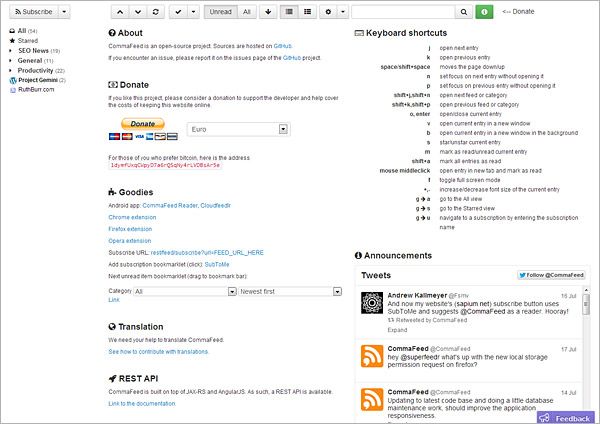Screen dimensions: 600x424
Task: Show All entries via toggle button
Action: (246, 11)
